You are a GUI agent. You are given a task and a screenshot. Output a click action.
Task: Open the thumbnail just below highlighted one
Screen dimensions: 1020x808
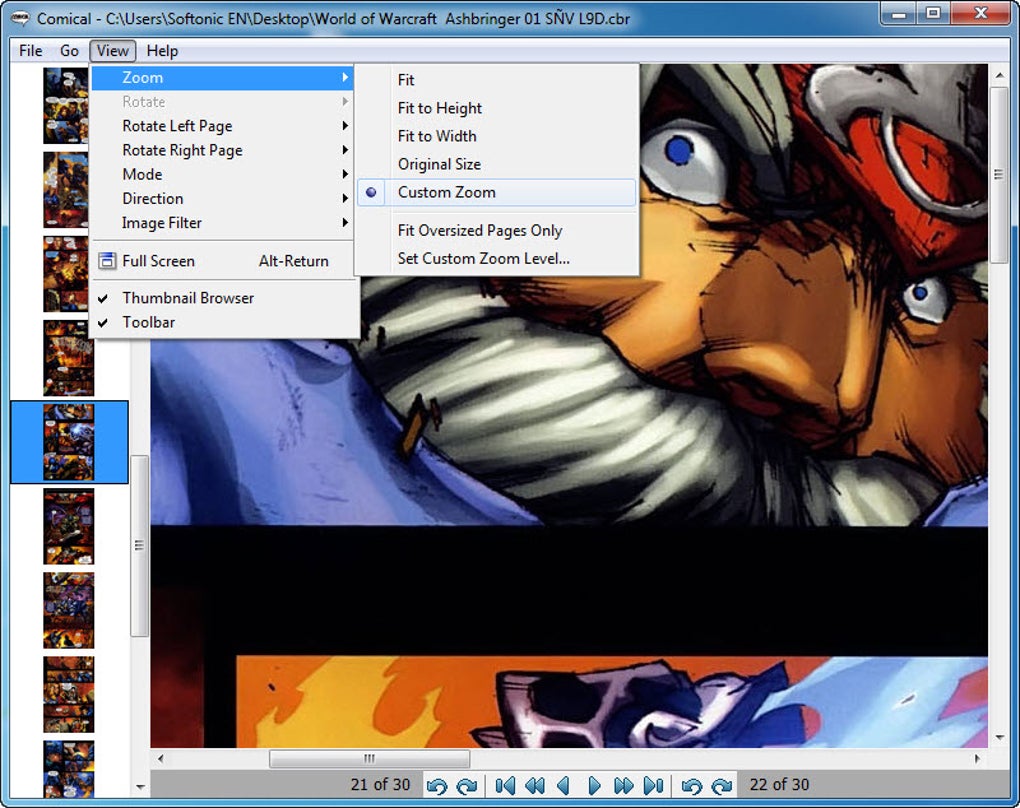69,526
